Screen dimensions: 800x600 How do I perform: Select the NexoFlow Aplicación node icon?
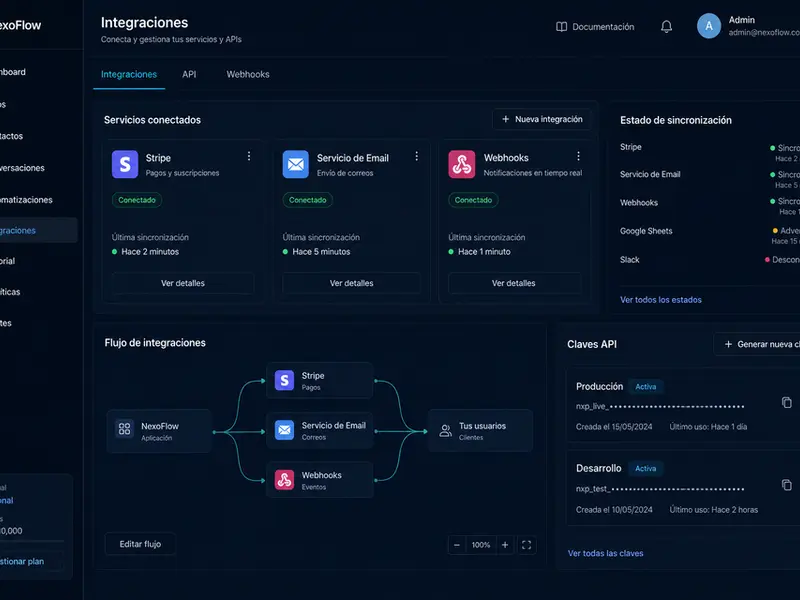coord(124,429)
